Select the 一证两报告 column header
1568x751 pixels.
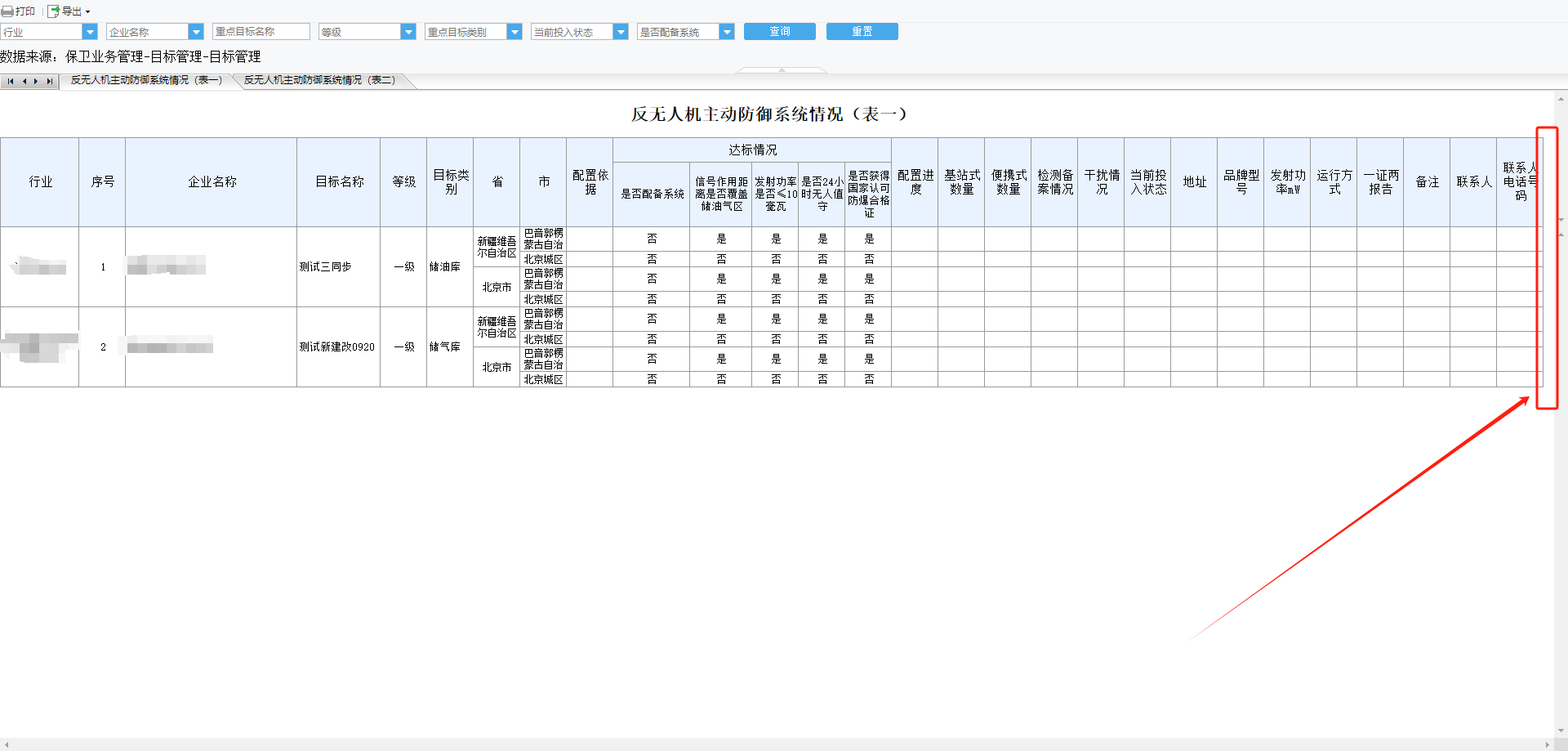1380,182
